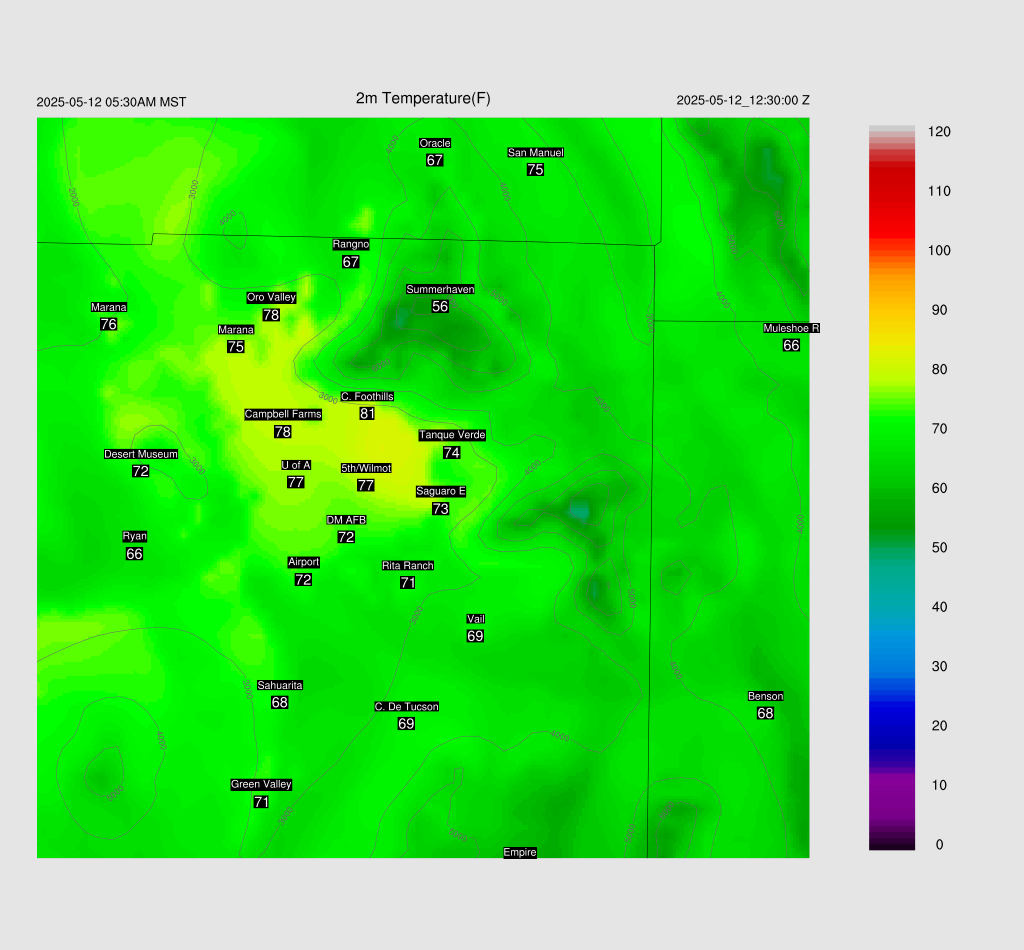Screen dimensions: 1024x950
Task: Click the 100 tick label on color scale
Action: 939,251
